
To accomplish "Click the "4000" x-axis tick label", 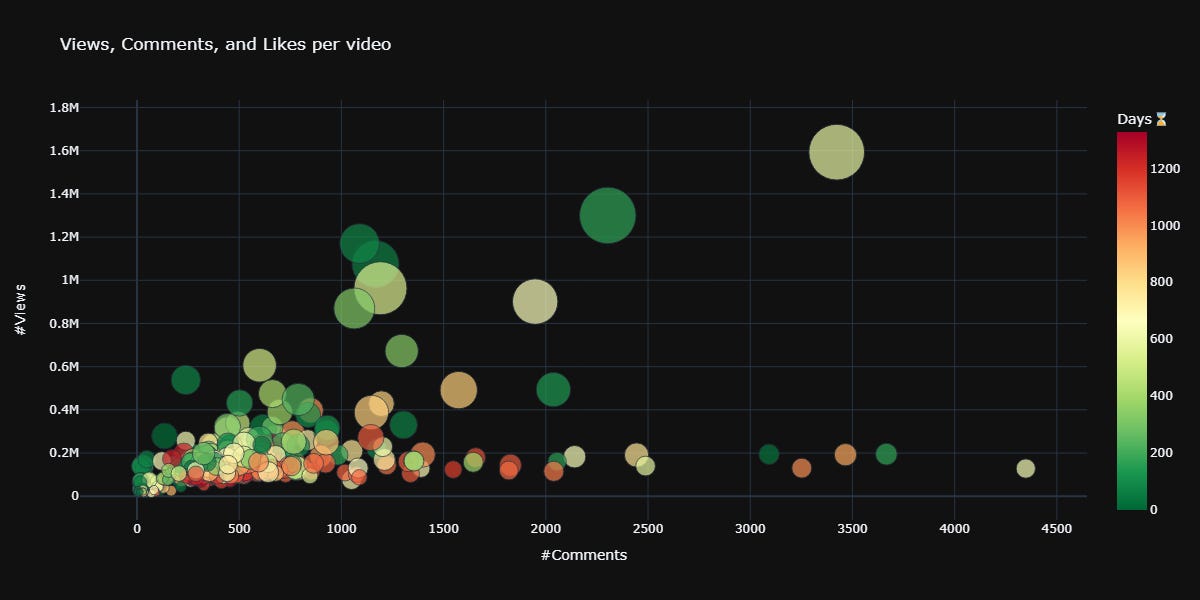I will coord(955,529).
